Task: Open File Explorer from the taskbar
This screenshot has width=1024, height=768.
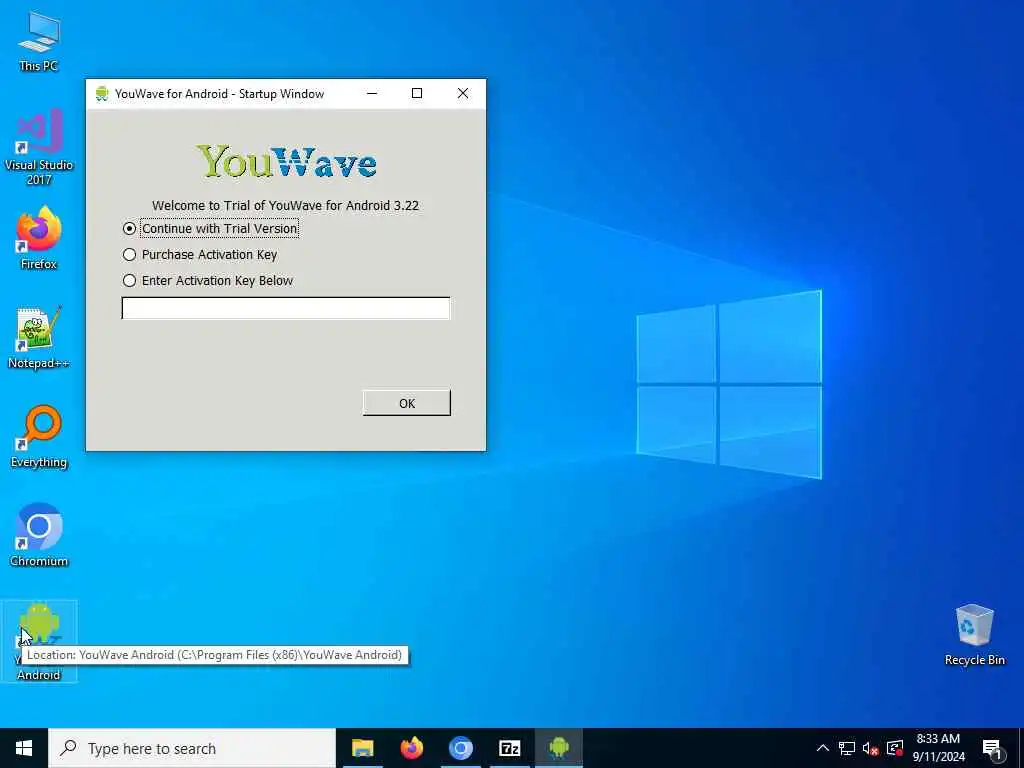Action: click(x=362, y=748)
